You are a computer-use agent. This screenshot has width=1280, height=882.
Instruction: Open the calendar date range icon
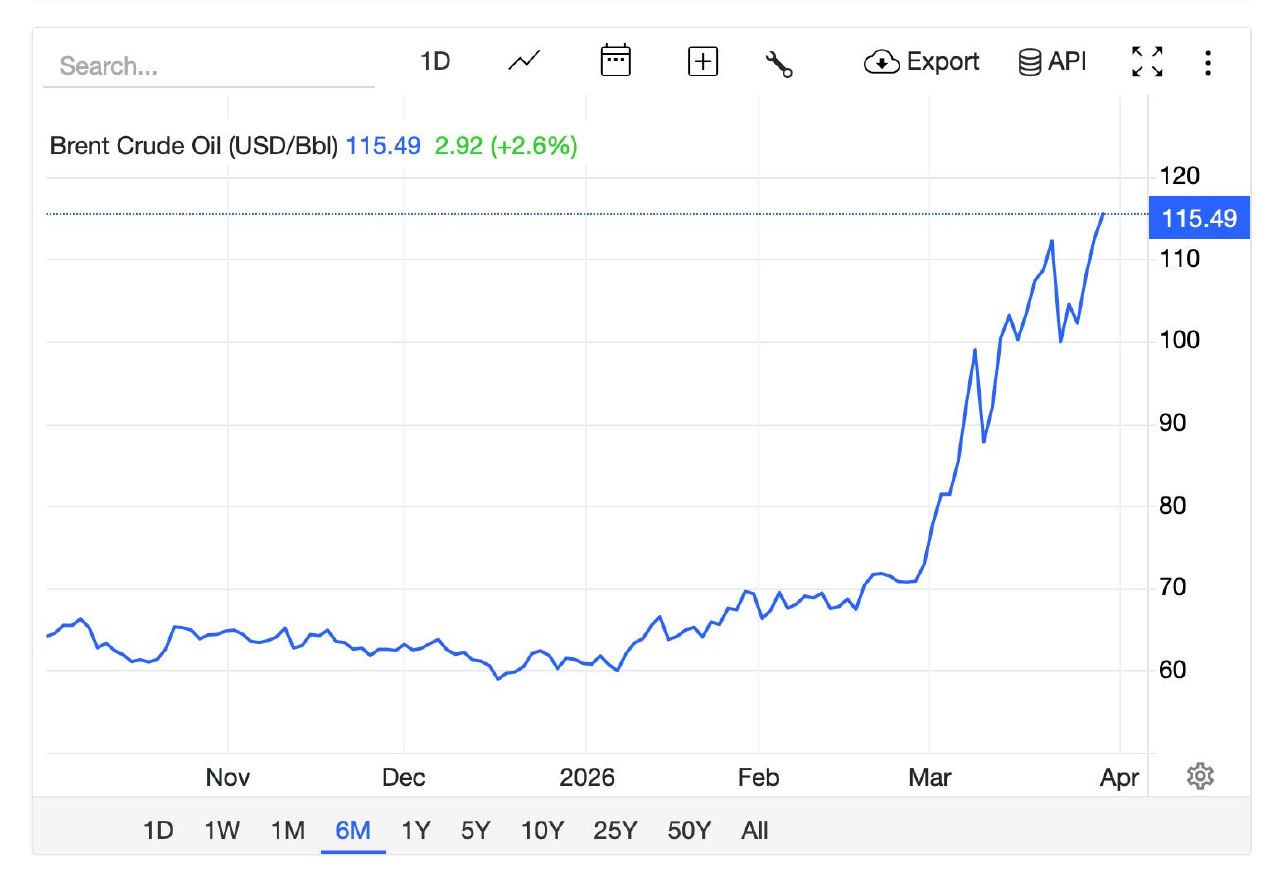click(615, 61)
